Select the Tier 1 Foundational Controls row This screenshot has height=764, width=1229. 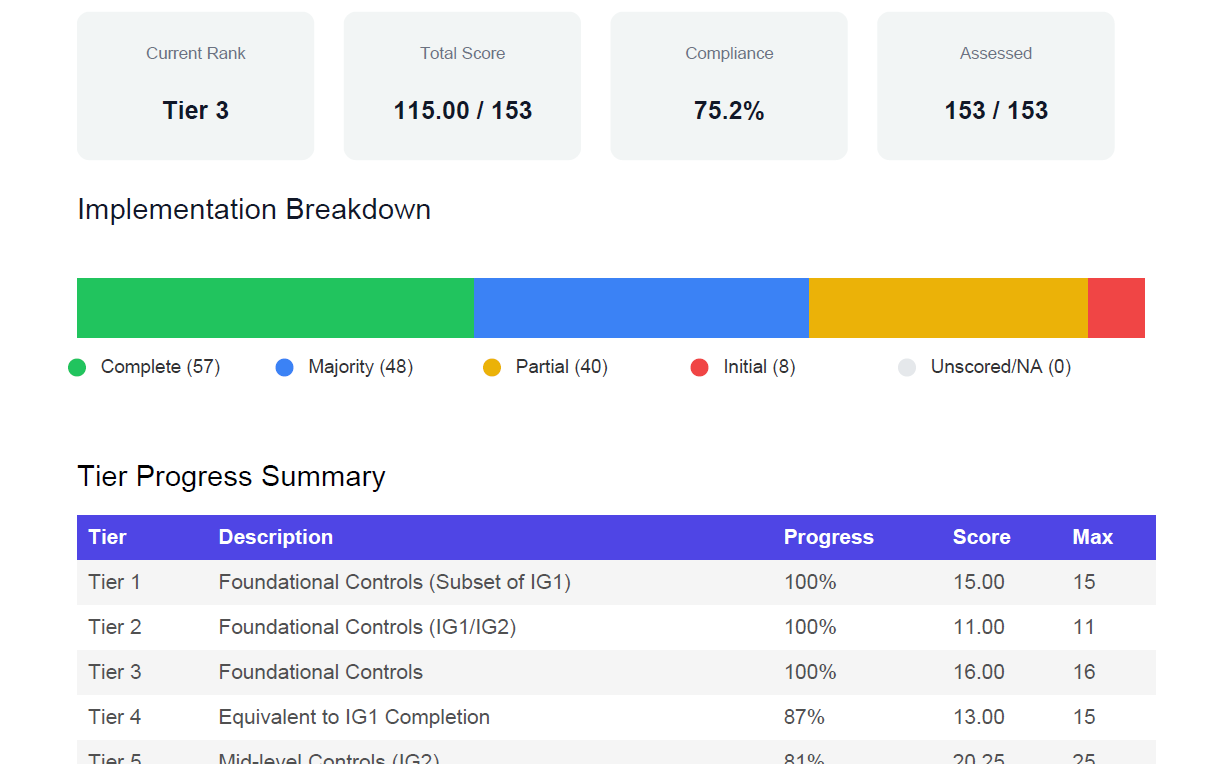[x=400, y=582]
